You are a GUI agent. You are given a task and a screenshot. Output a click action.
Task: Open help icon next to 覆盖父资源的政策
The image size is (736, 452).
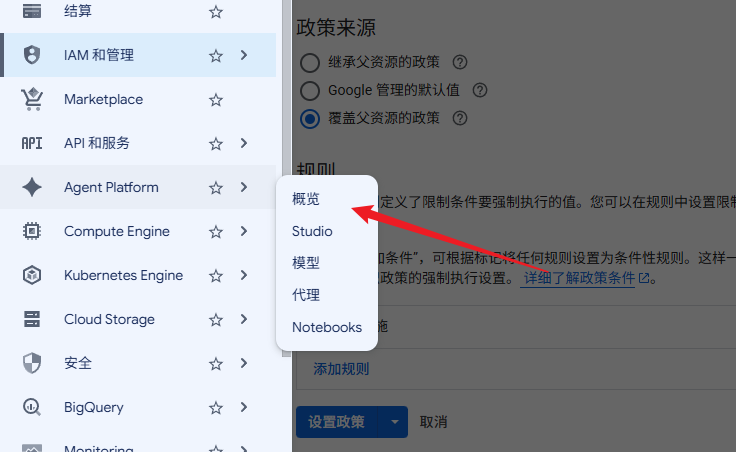(460, 118)
